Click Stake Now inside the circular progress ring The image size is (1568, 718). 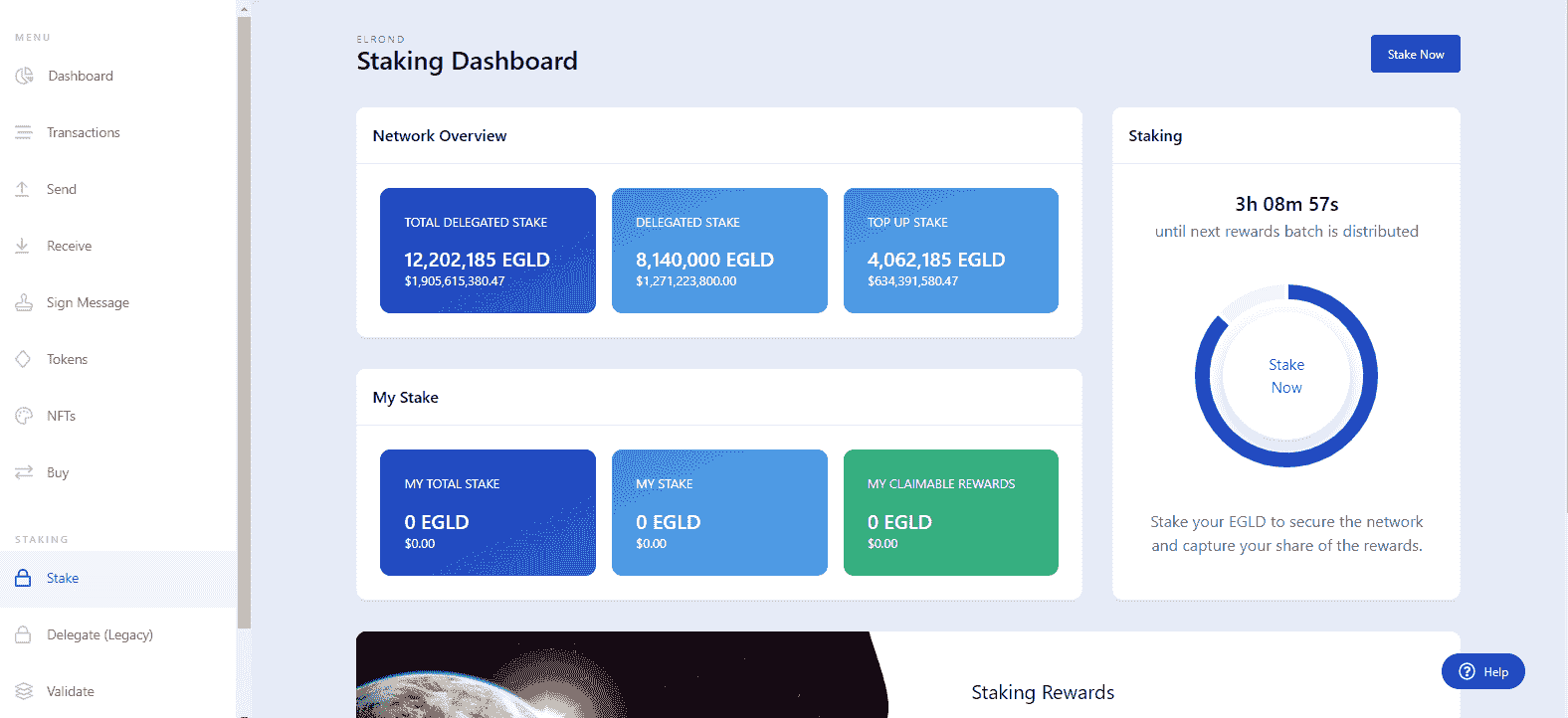coord(1285,376)
